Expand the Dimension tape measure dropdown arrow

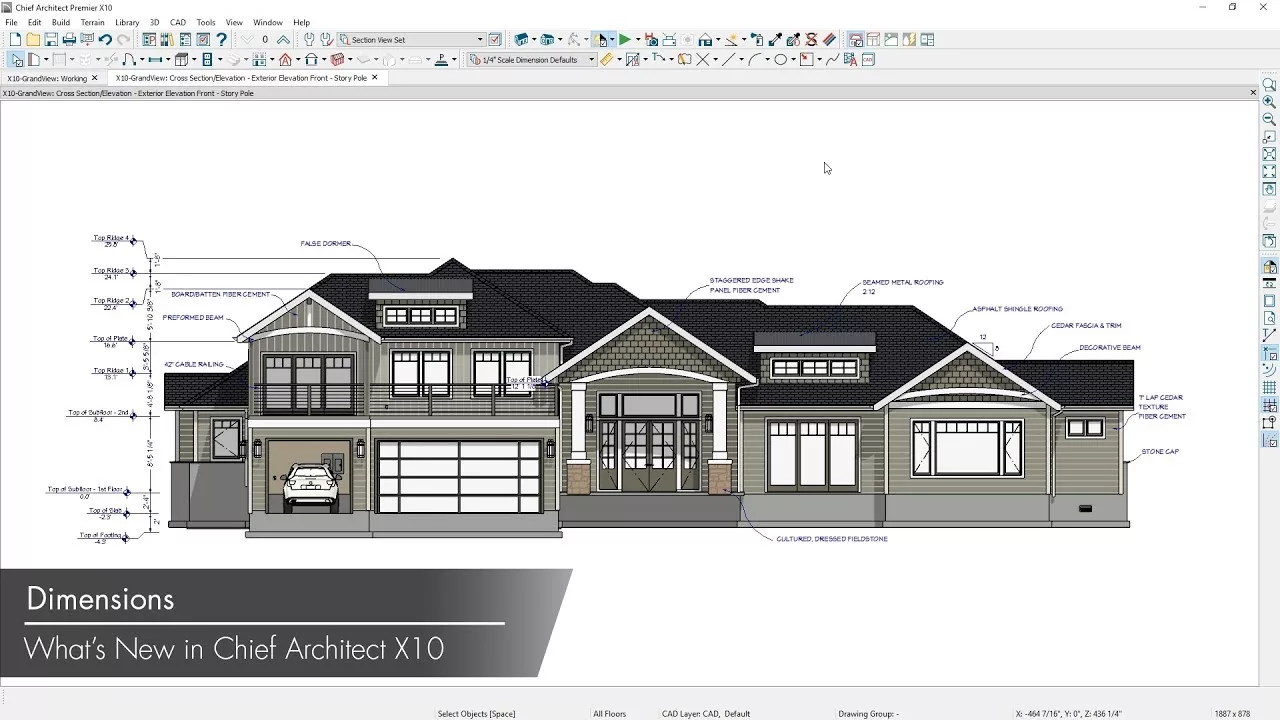(x=619, y=60)
